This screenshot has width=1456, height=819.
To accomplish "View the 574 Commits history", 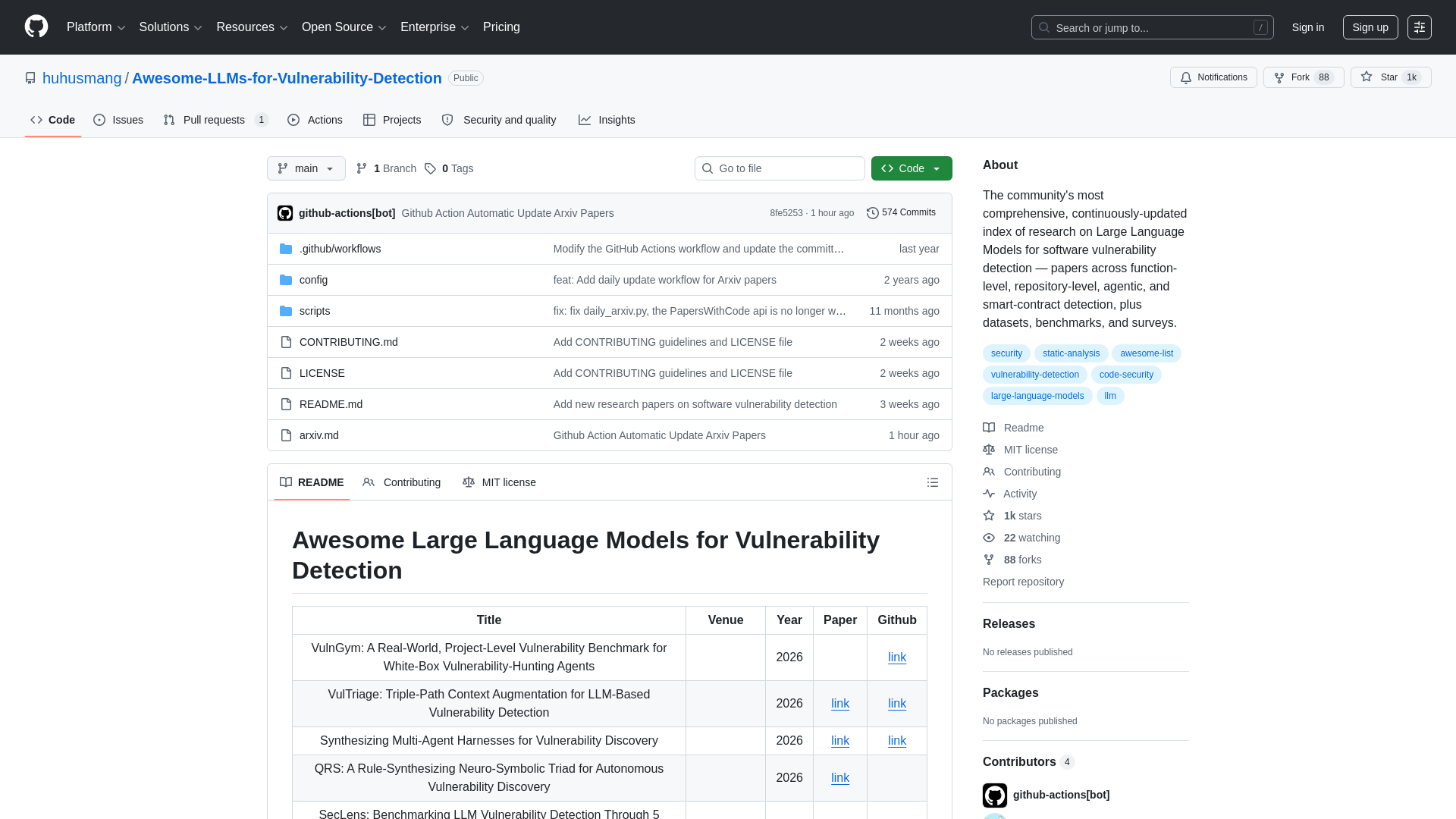I will point(901,213).
